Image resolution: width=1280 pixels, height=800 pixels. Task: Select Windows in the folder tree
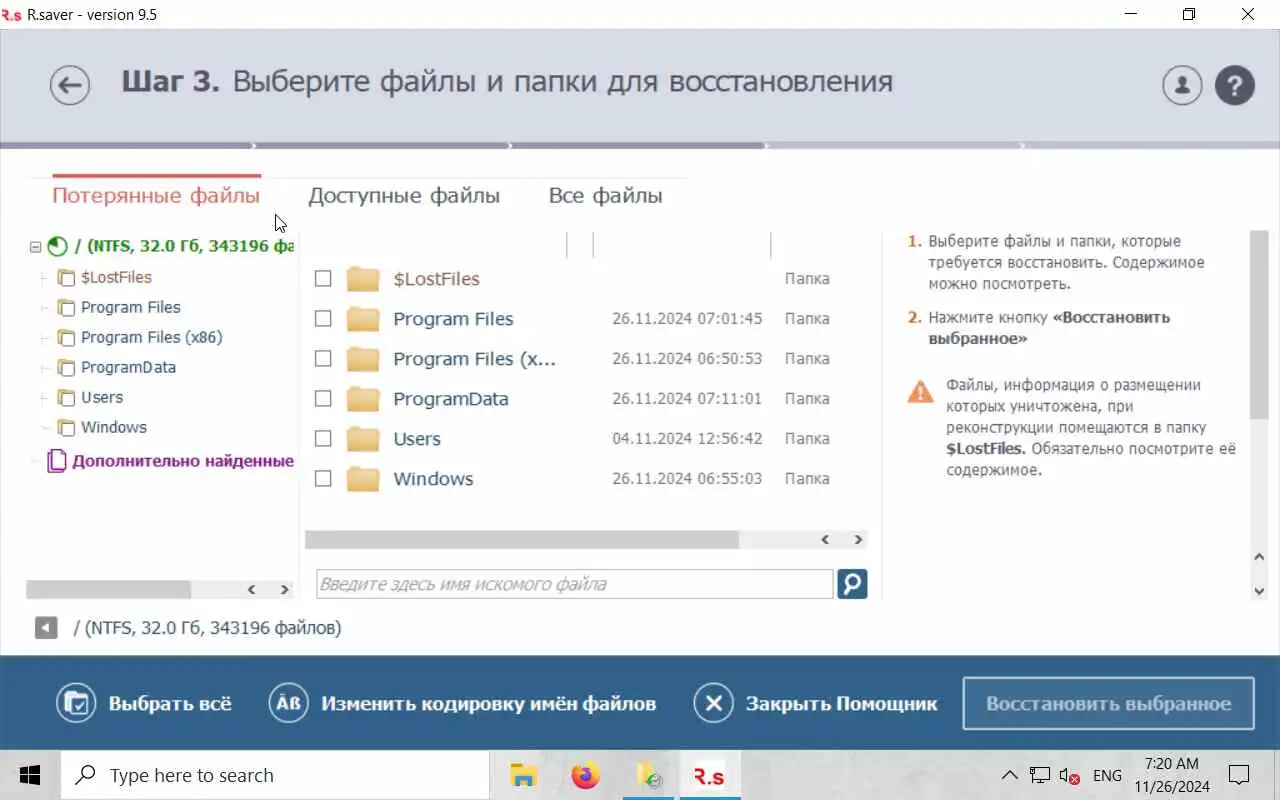click(114, 427)
